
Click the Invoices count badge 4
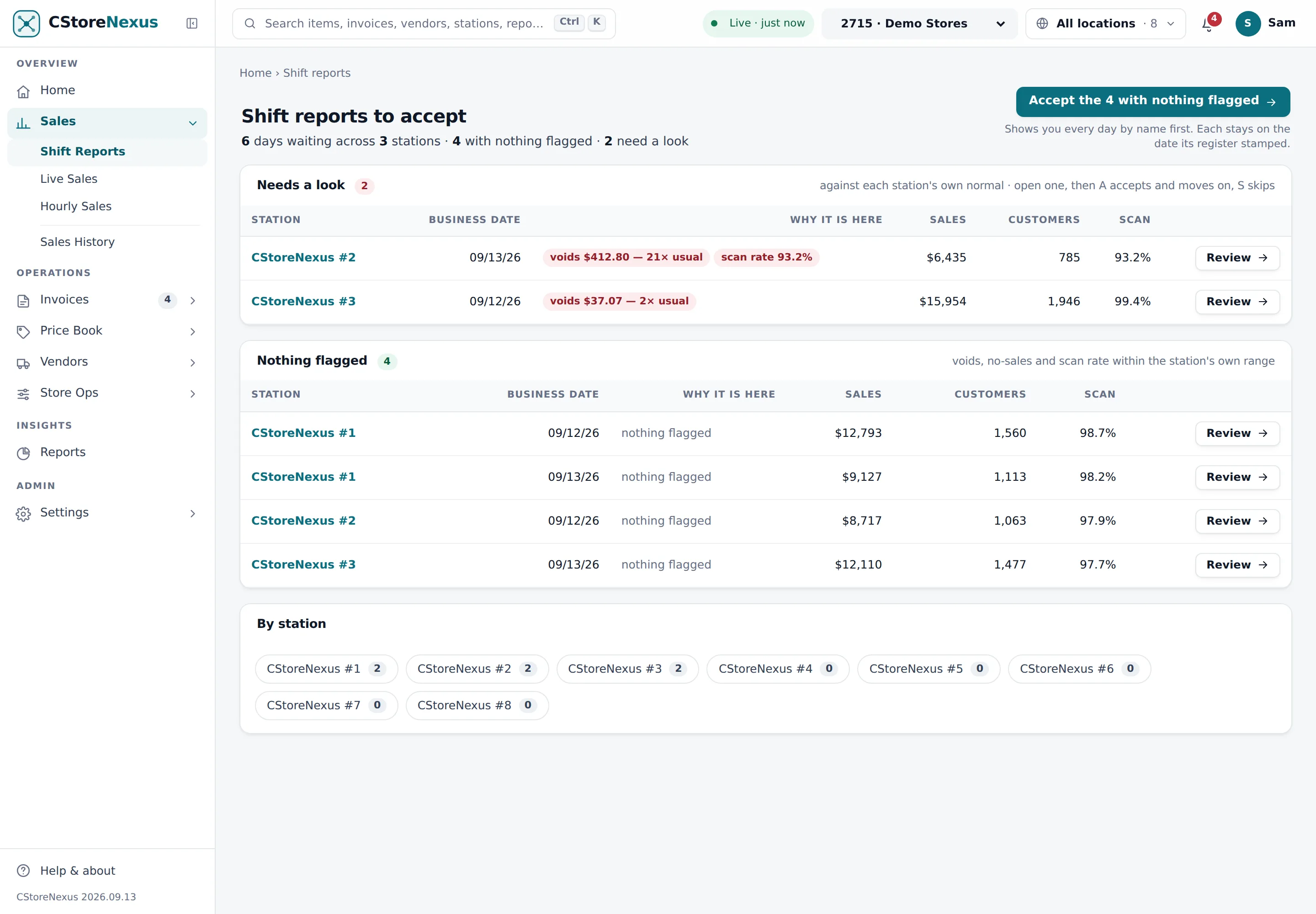tap(167, 300)
